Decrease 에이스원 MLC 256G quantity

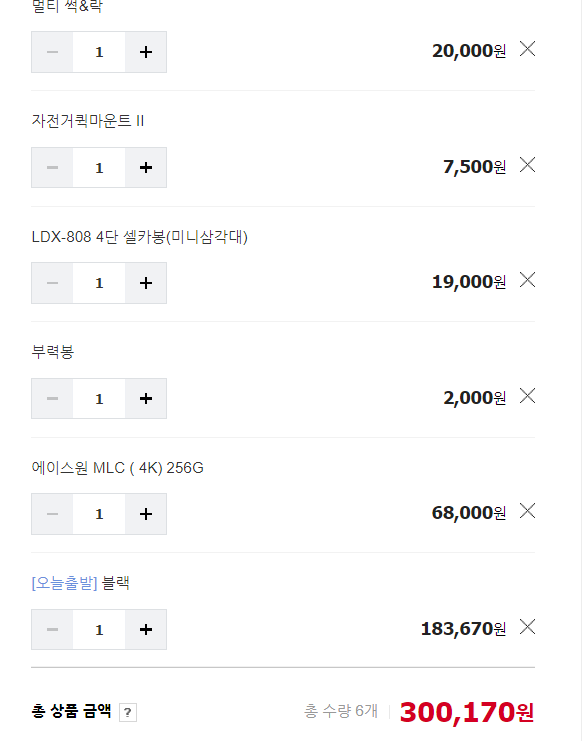pos(52,514)
